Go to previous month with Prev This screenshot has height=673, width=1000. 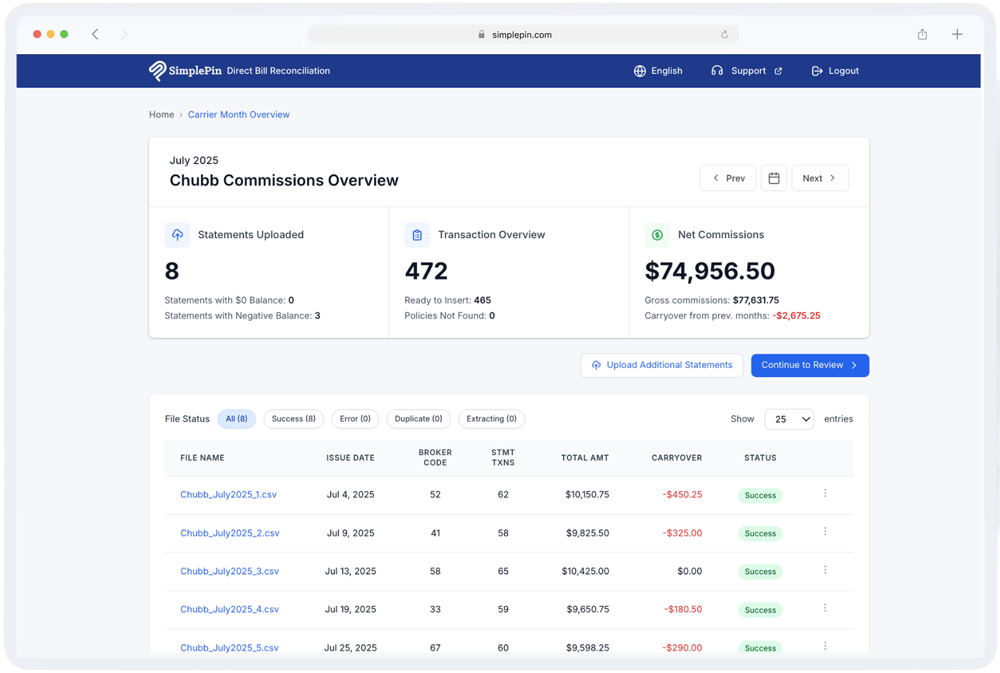(x=728, y=178)
